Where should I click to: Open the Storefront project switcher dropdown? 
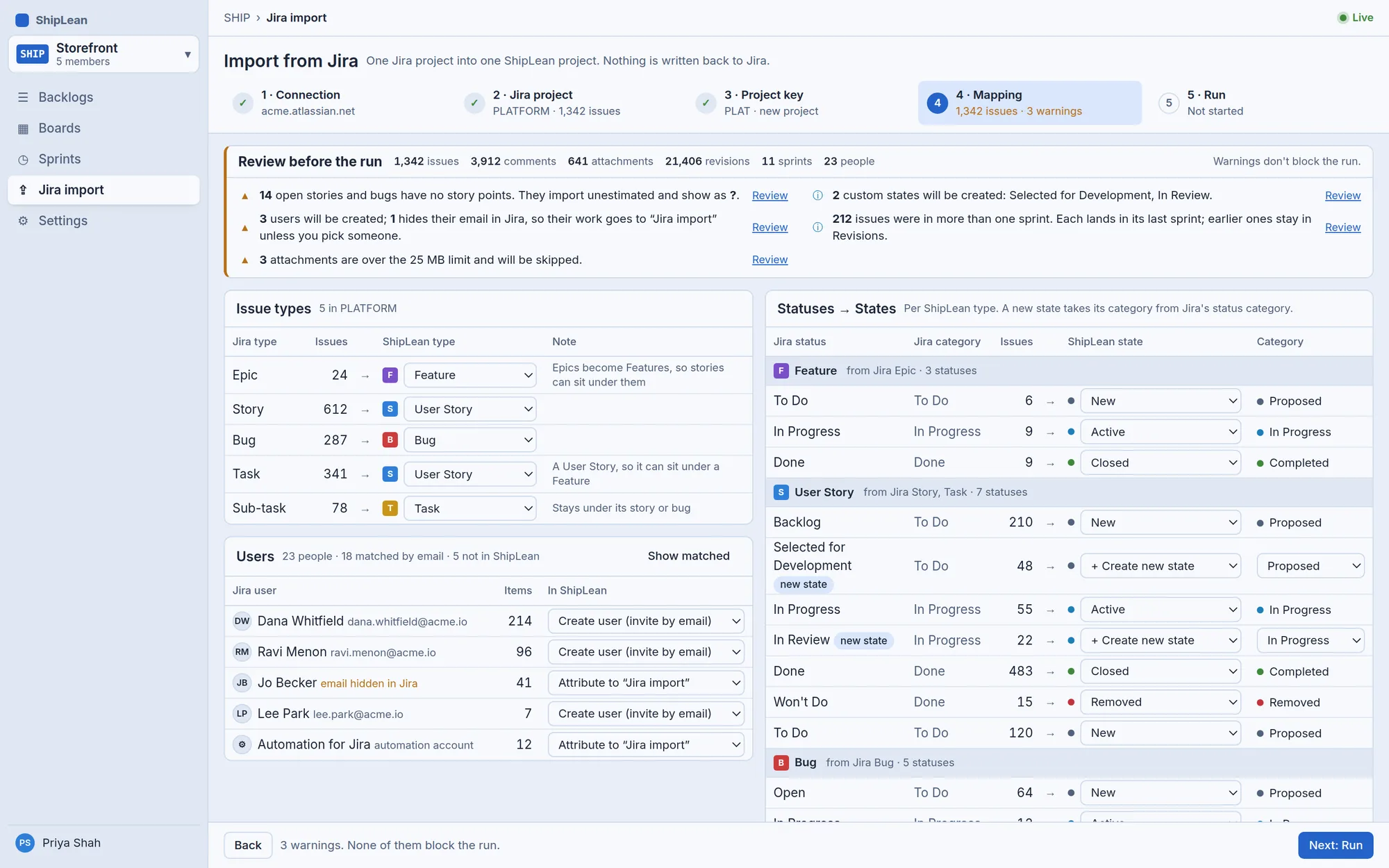pos(103,54)
